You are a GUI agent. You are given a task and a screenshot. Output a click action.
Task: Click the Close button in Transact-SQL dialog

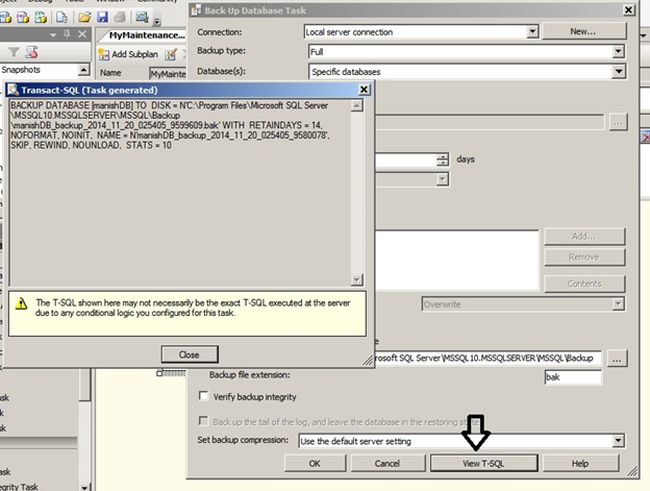coord(189,355)
